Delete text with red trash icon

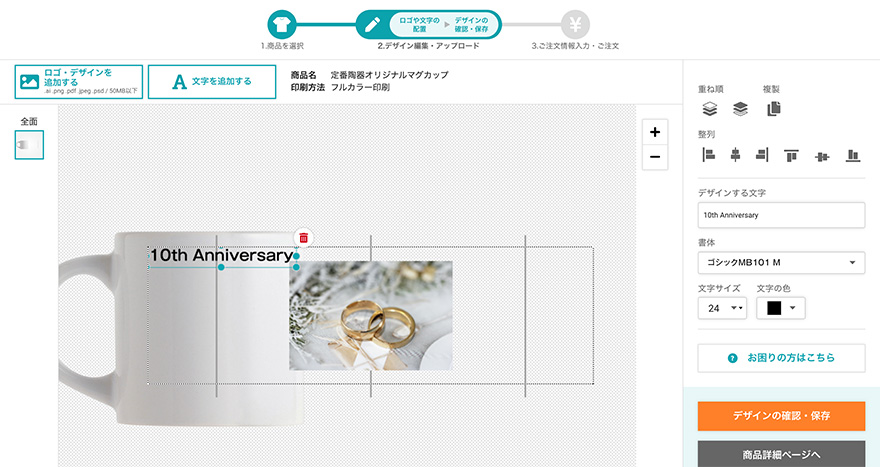tap(304, 238)
